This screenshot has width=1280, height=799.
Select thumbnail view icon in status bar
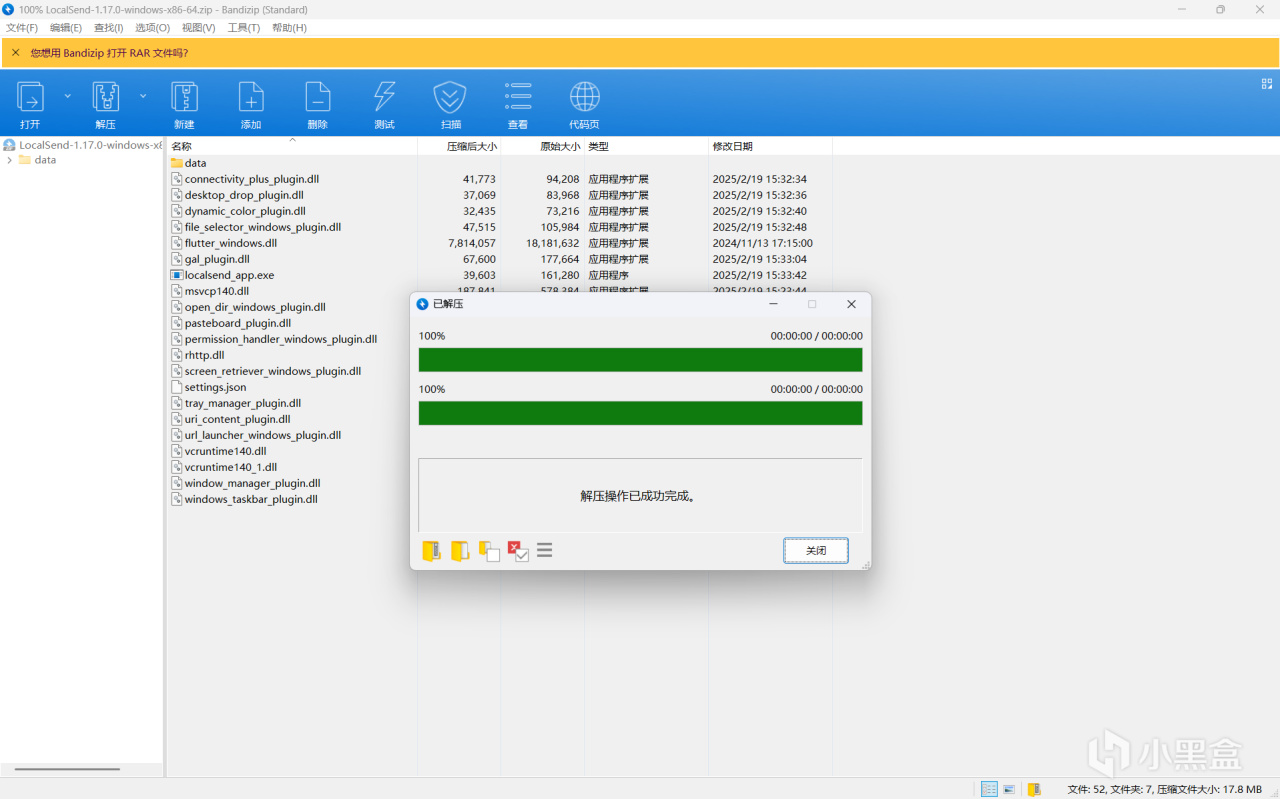pyautogui.click(x=1009, y=789)
